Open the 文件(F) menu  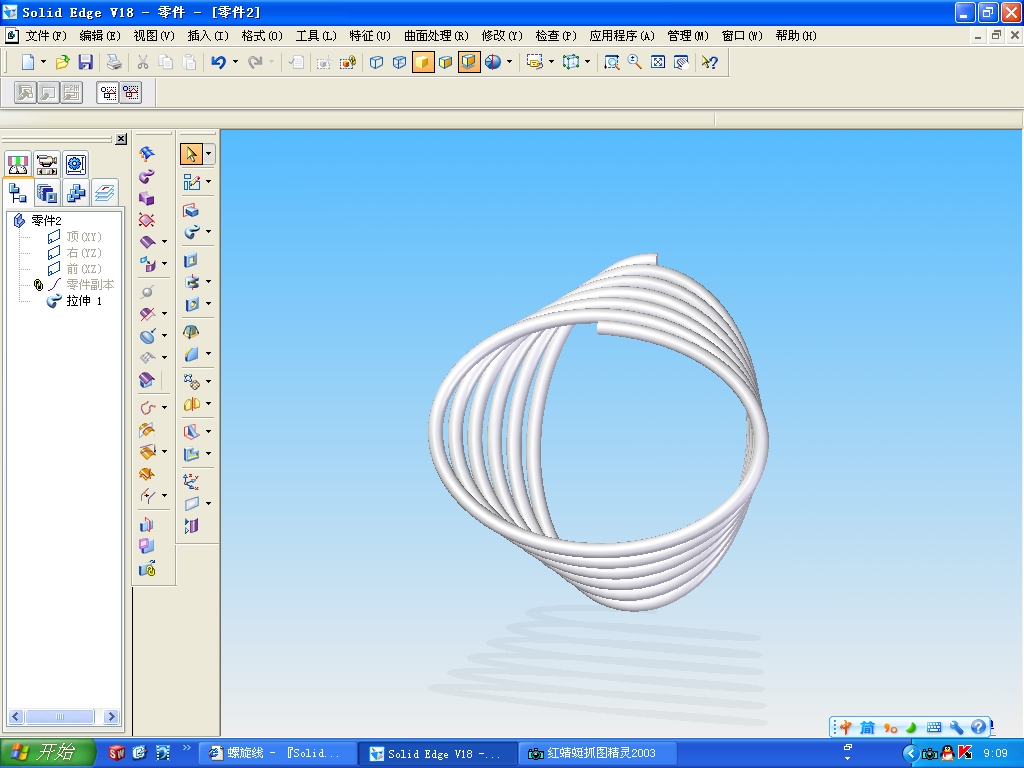(46, 36)
